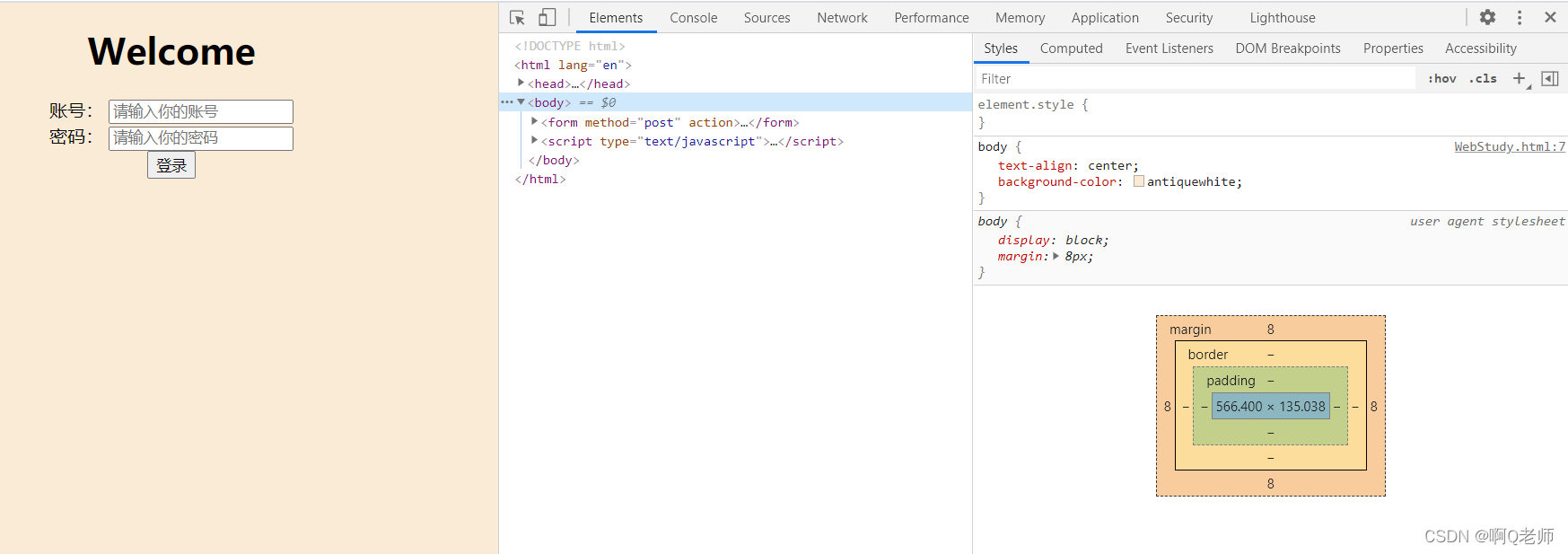The width and height of the screenshot is (1568, 554).
Task: Open the Memory tab
Action: tap(1020, 18)
